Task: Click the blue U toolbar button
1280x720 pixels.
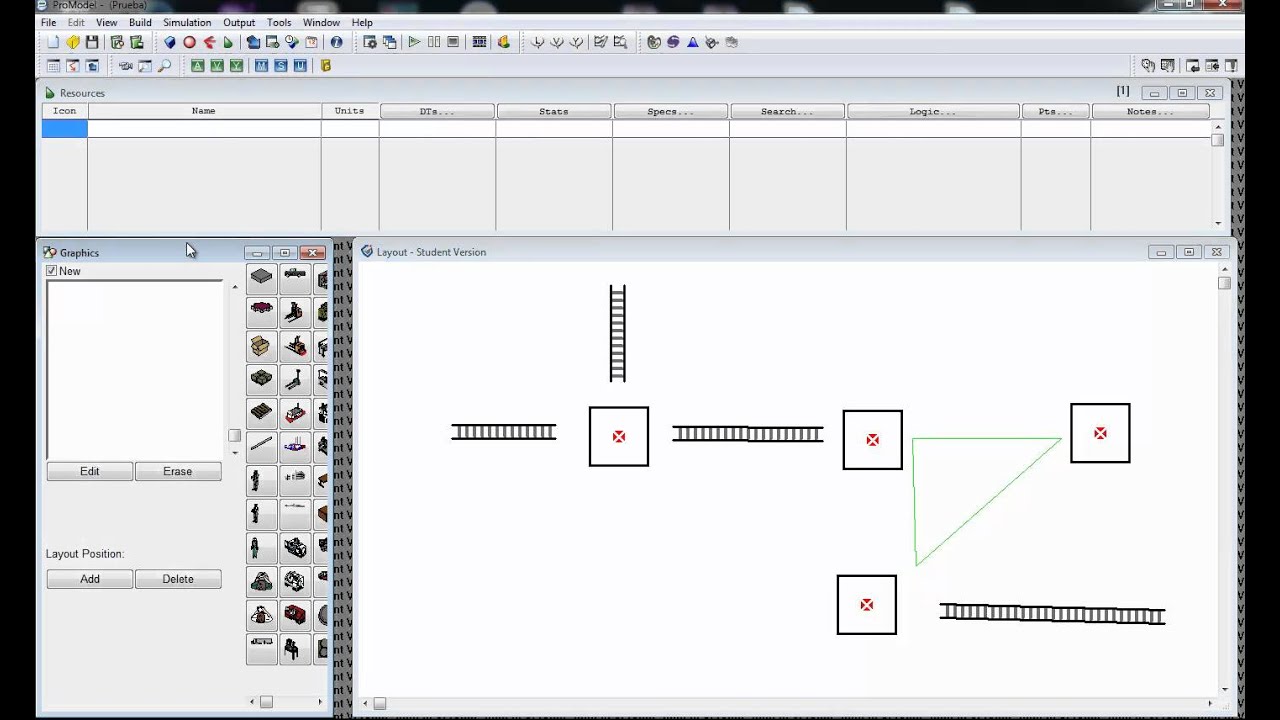Action: (x=300, y=66)
